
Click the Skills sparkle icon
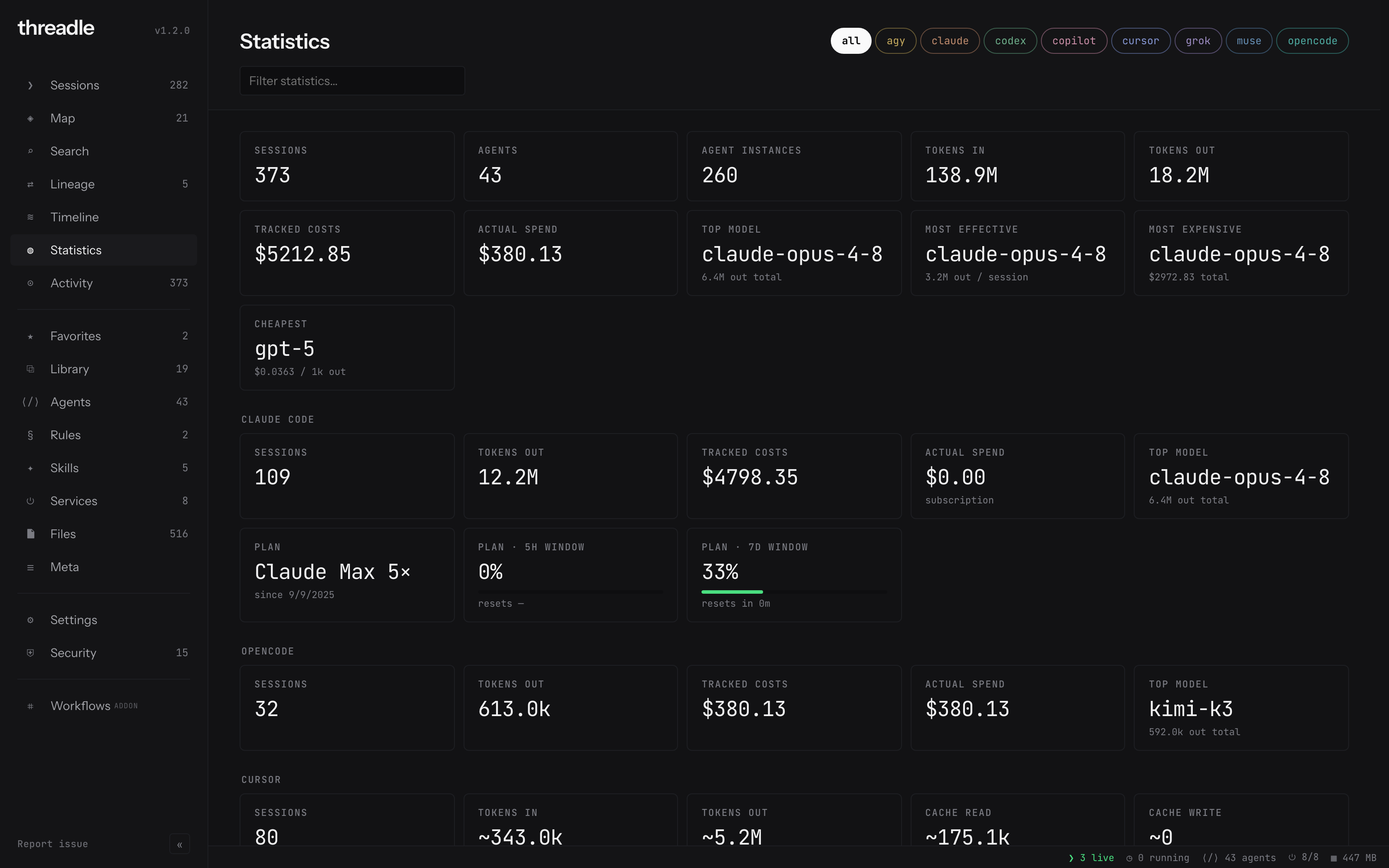coord(30,468)
